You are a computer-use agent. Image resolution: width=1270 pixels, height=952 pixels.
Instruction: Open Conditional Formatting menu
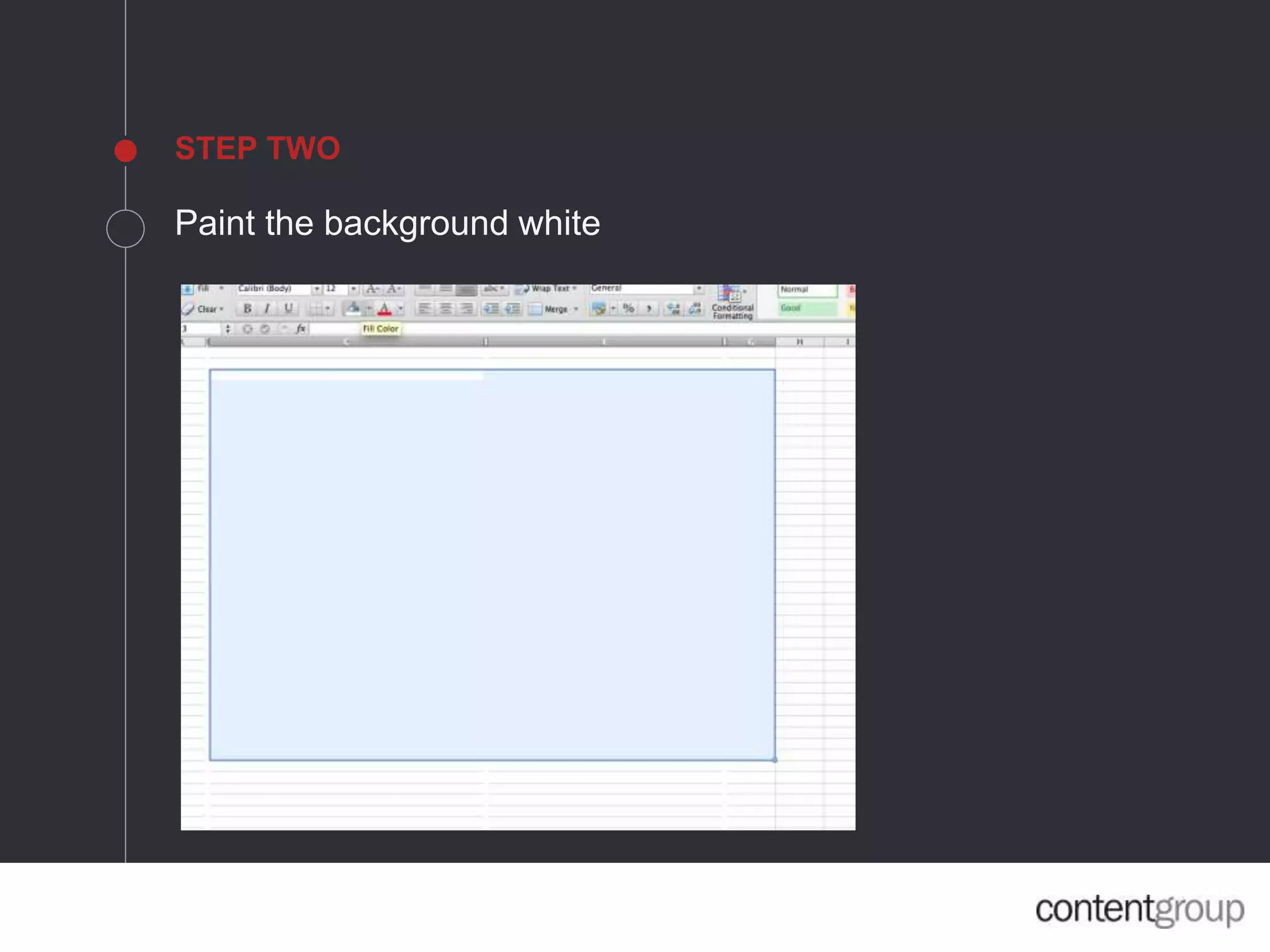[x=732, y=302]
